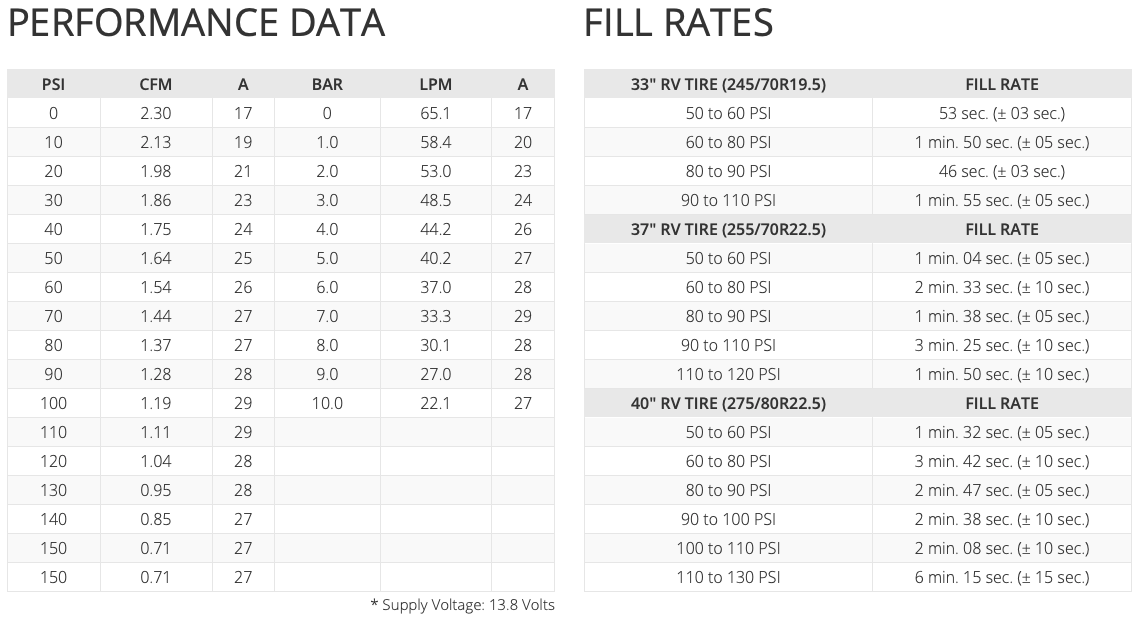Select the BAR column header

[x=327, y=84]
